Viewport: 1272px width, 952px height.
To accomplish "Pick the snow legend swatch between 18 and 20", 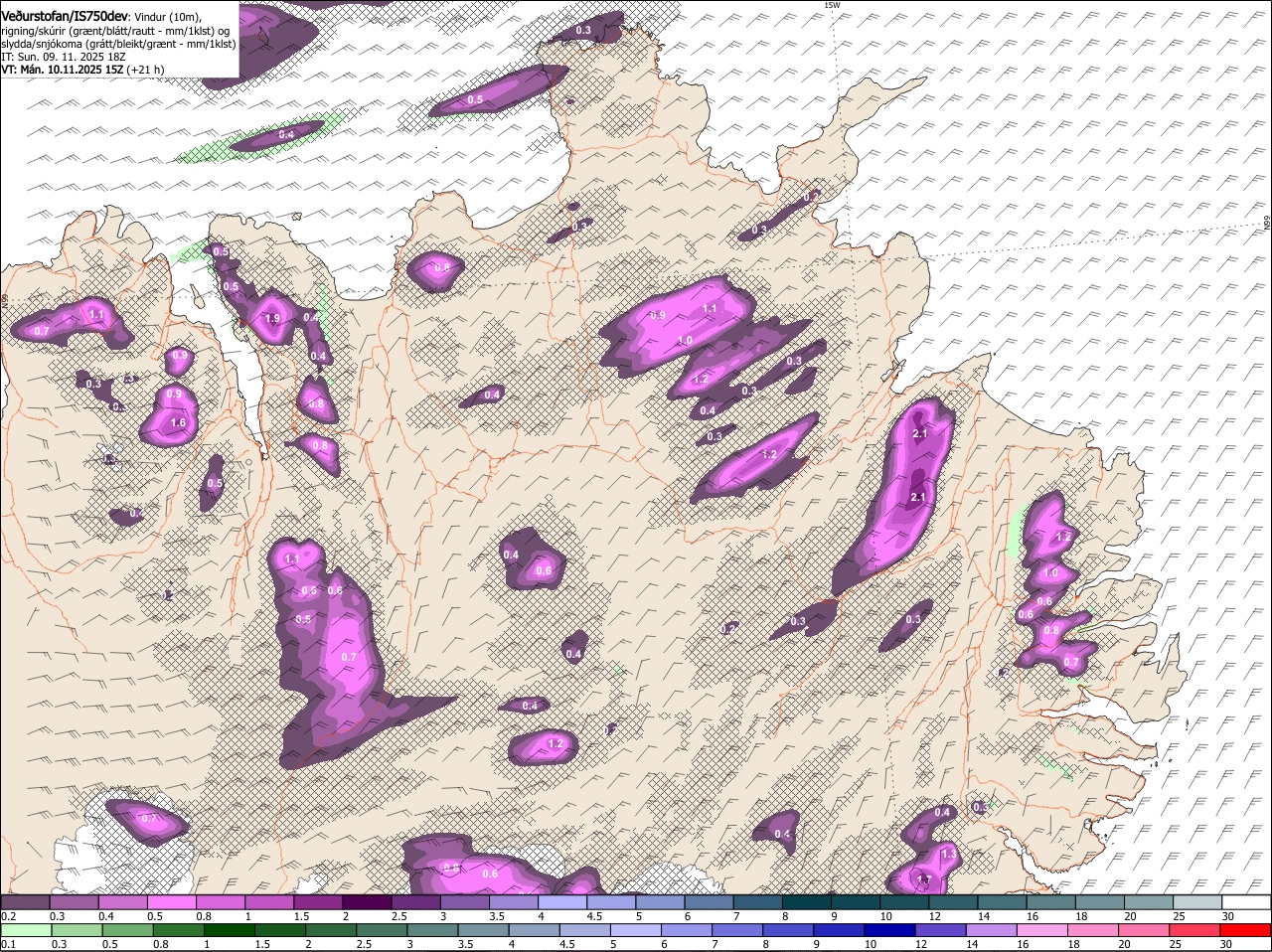I will (x=1100, y=901).
